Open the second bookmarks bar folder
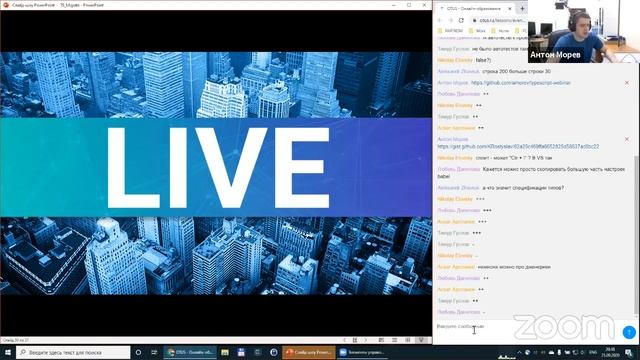Viewport: 640px width, 360px height. click(477, 31)
